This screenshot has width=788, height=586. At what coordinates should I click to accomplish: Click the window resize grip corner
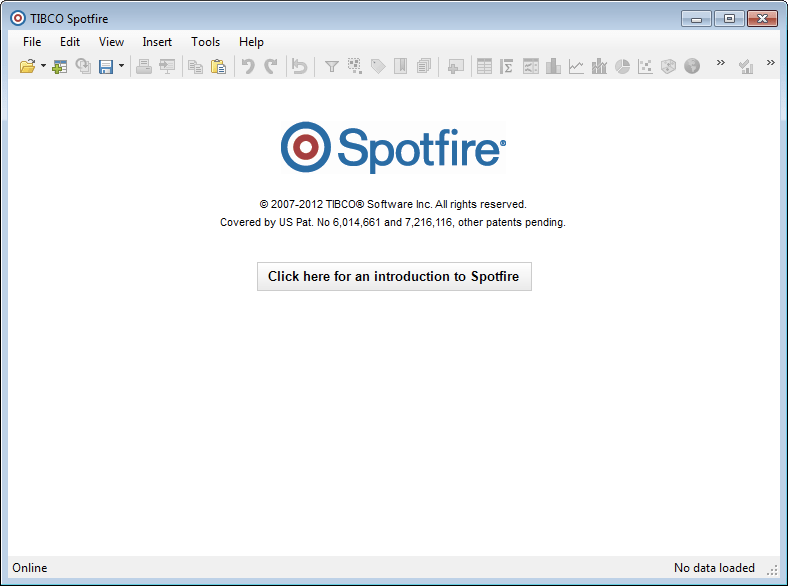(x=772, y=570)
